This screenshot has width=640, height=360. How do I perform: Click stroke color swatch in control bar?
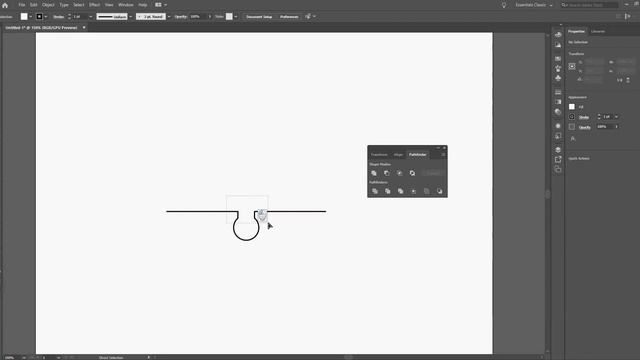39,16
